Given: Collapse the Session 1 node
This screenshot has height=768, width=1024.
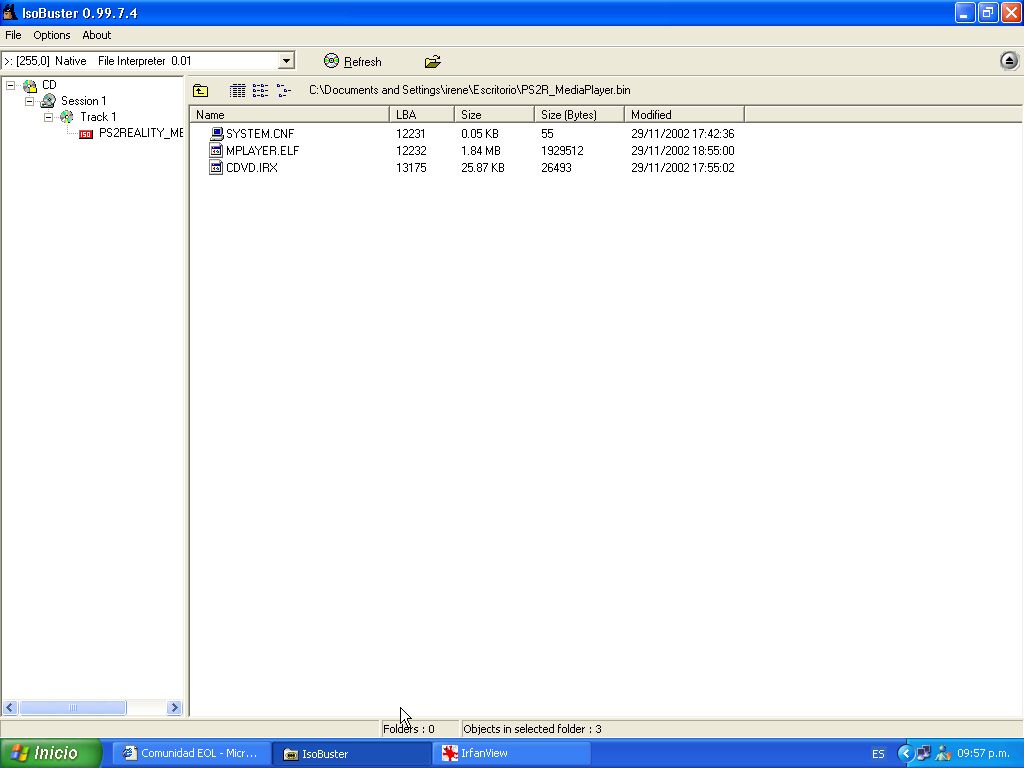Looking at the screenshot, I should pyautogui.click(x=29, y=101).
